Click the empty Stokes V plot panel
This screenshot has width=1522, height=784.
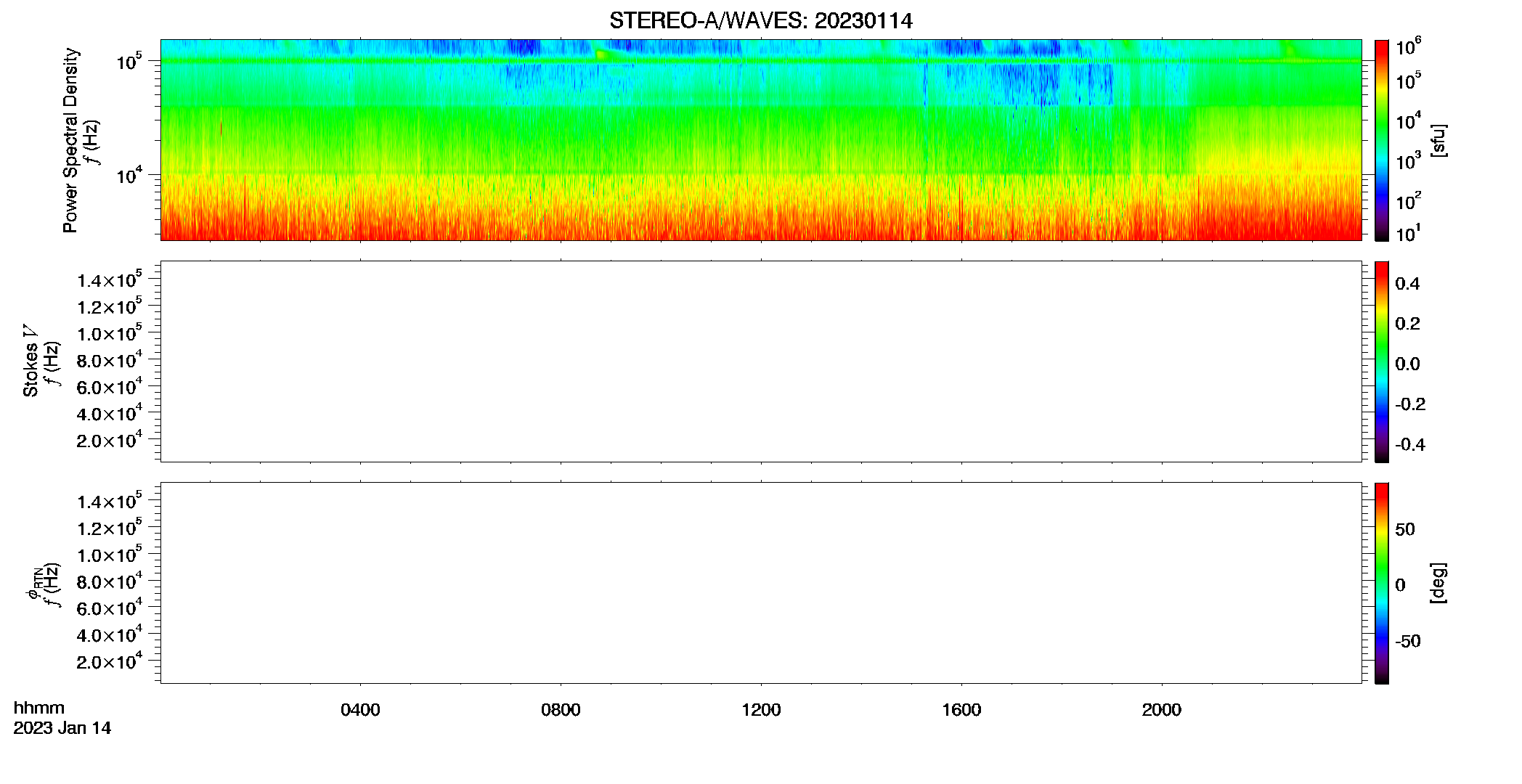(761, 362)
